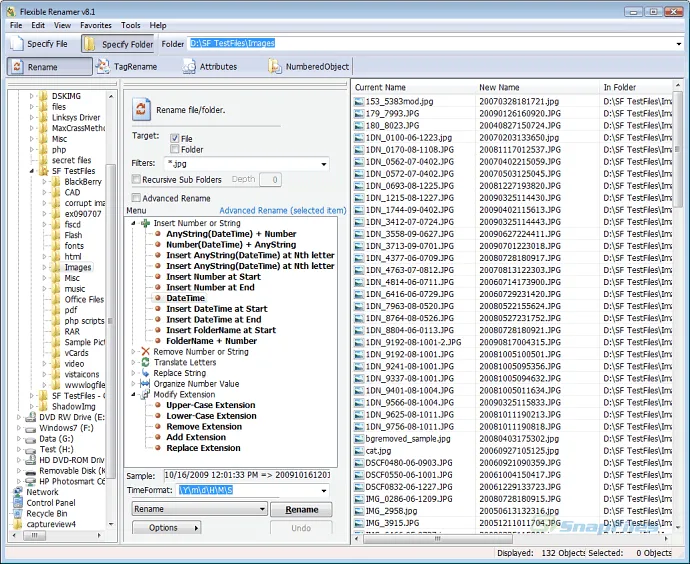Select the file IMG_2958.jpg
Image resolution: width=690 pixels, height=564 pixels.
coord(391,511)
